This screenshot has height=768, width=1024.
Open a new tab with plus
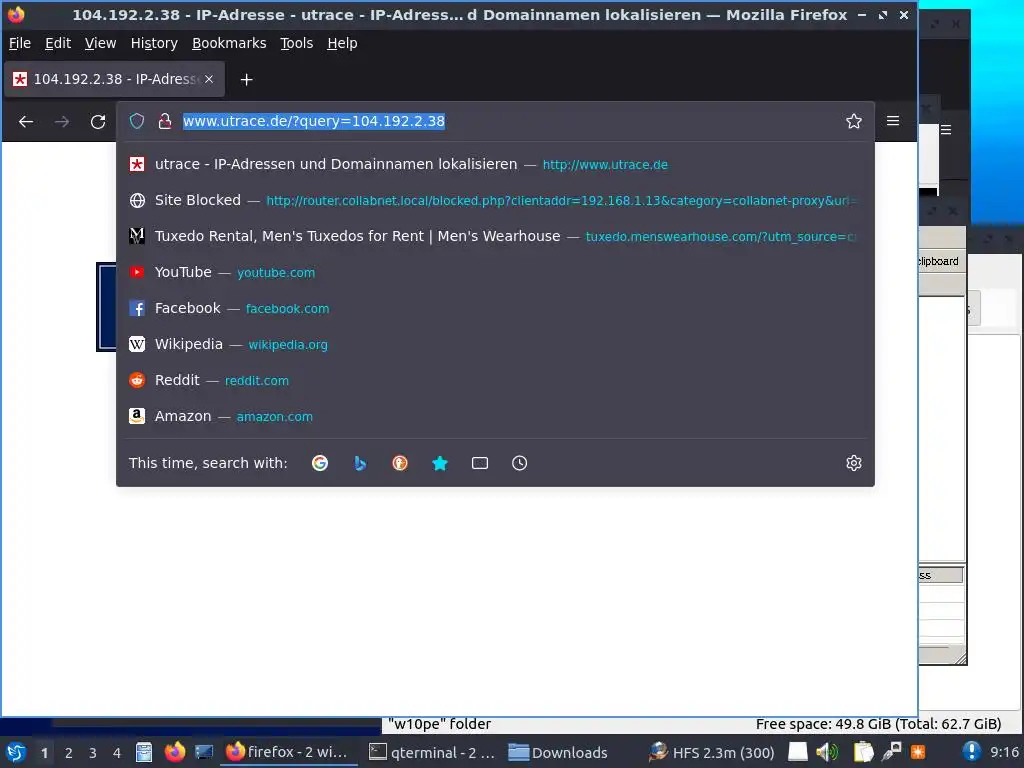tap(246, 80)
